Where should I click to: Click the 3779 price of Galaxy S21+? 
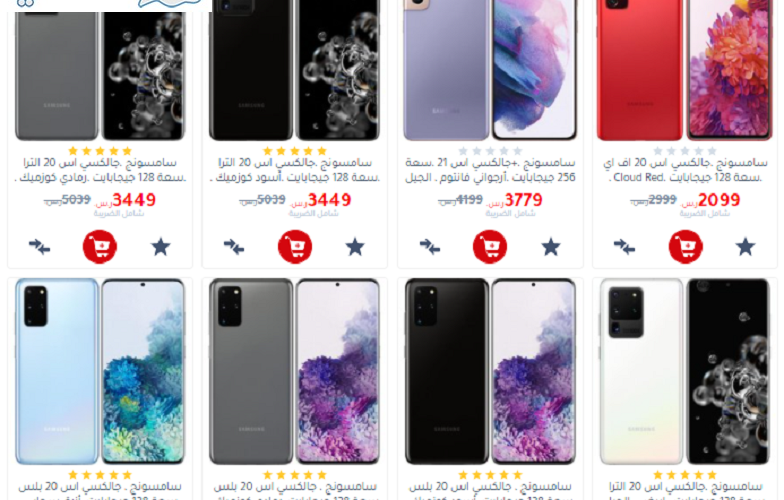(x=524, y=200)
